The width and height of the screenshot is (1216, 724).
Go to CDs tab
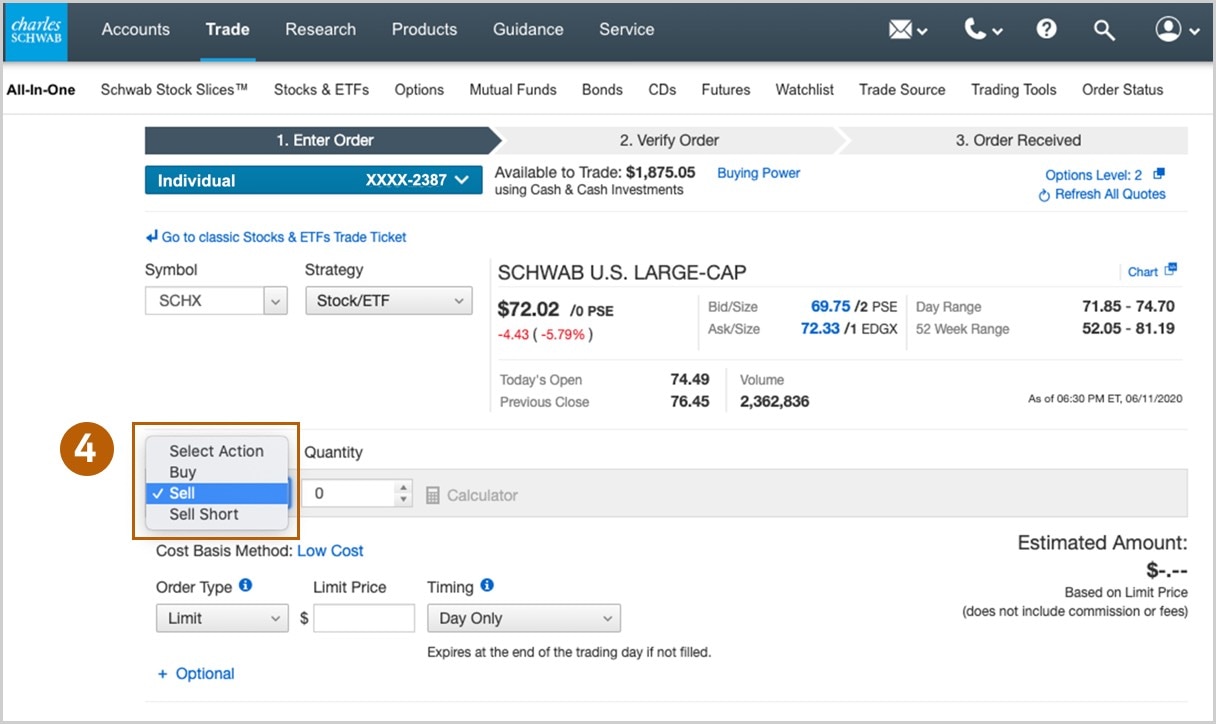point(662,90)
